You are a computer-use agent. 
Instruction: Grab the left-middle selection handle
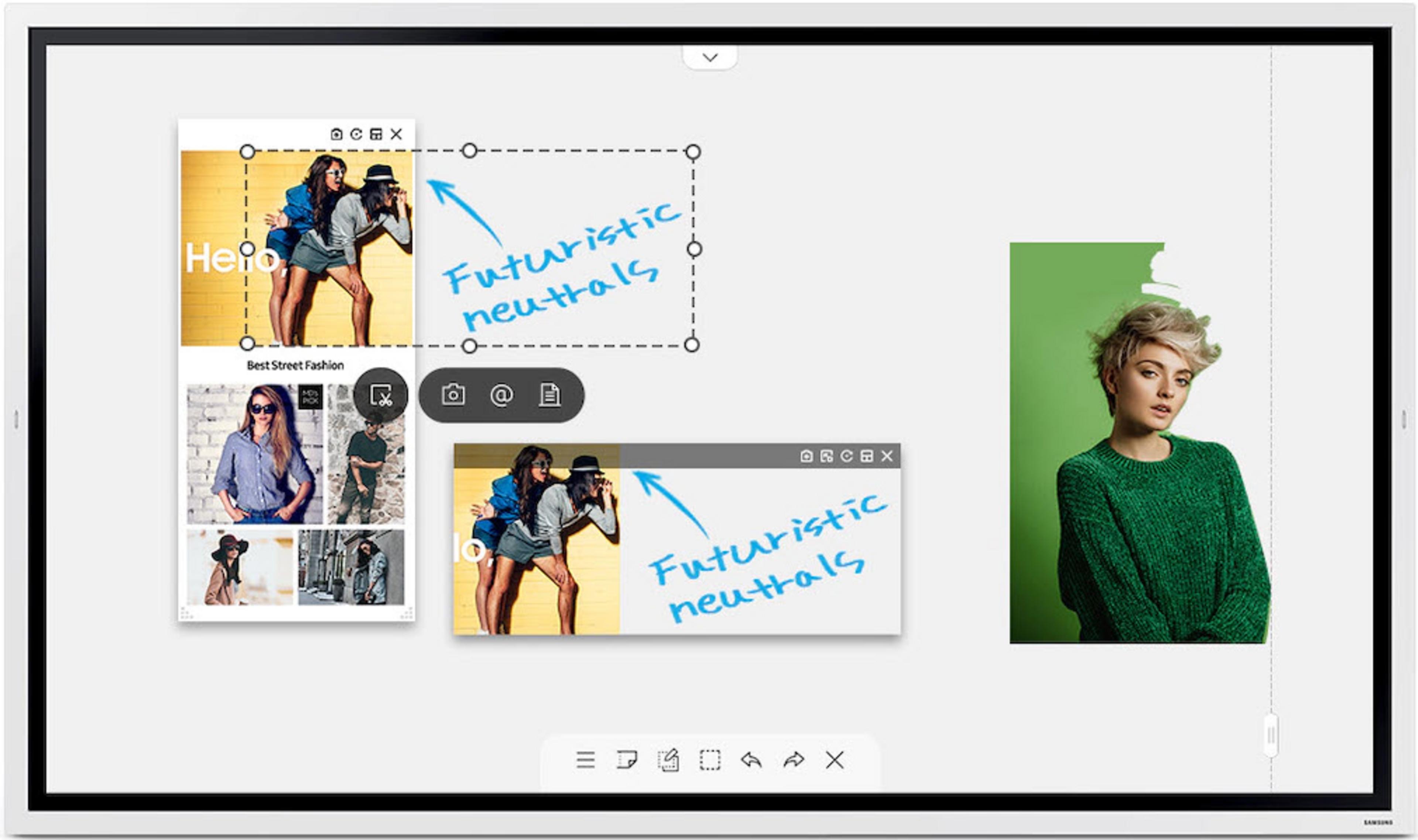tap(247, 249)
